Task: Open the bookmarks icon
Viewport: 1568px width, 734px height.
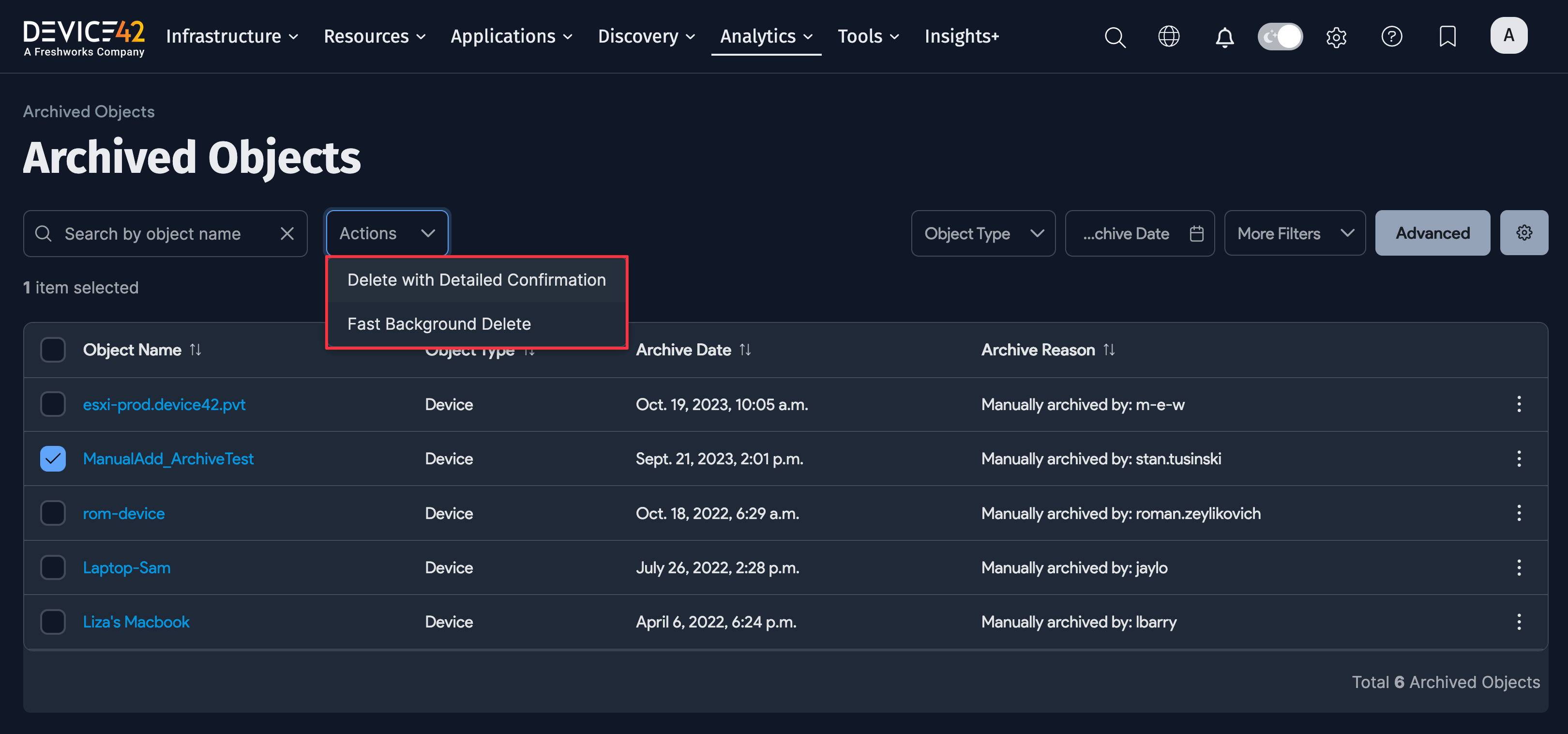Action: [x=1447, y=36]
